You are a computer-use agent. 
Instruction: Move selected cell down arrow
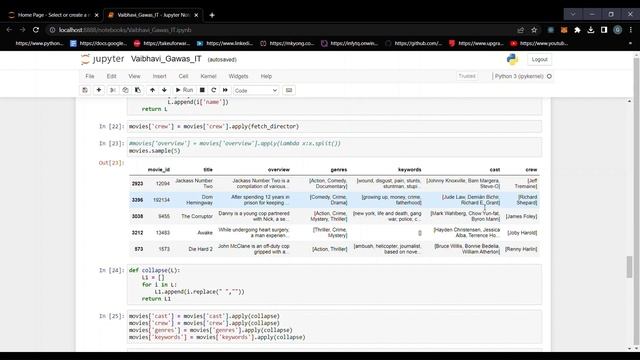point(164,90)
